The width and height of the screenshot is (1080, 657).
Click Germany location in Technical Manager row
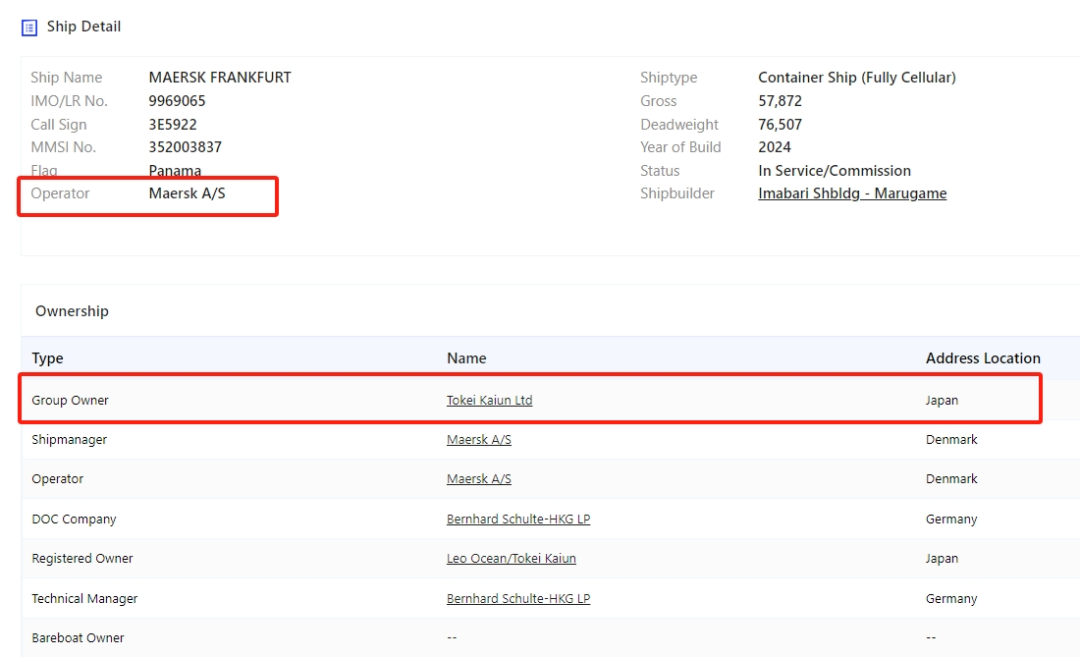[x=951, y=598]
